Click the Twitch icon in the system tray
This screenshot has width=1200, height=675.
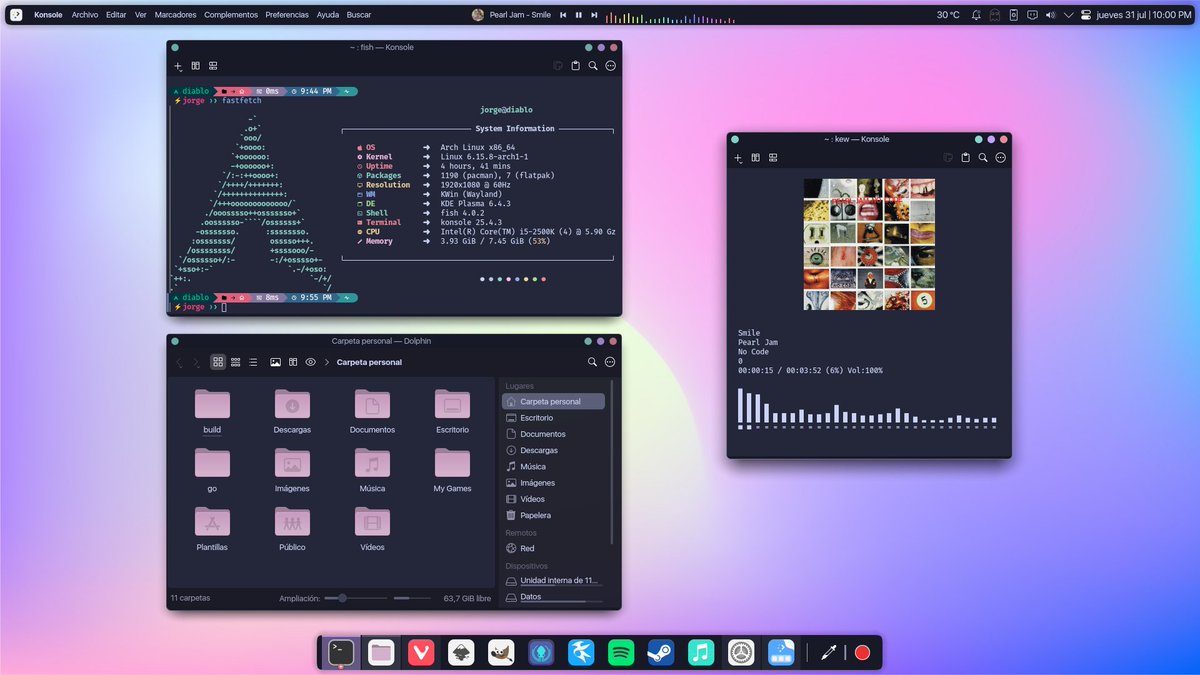pos(1033,14)
